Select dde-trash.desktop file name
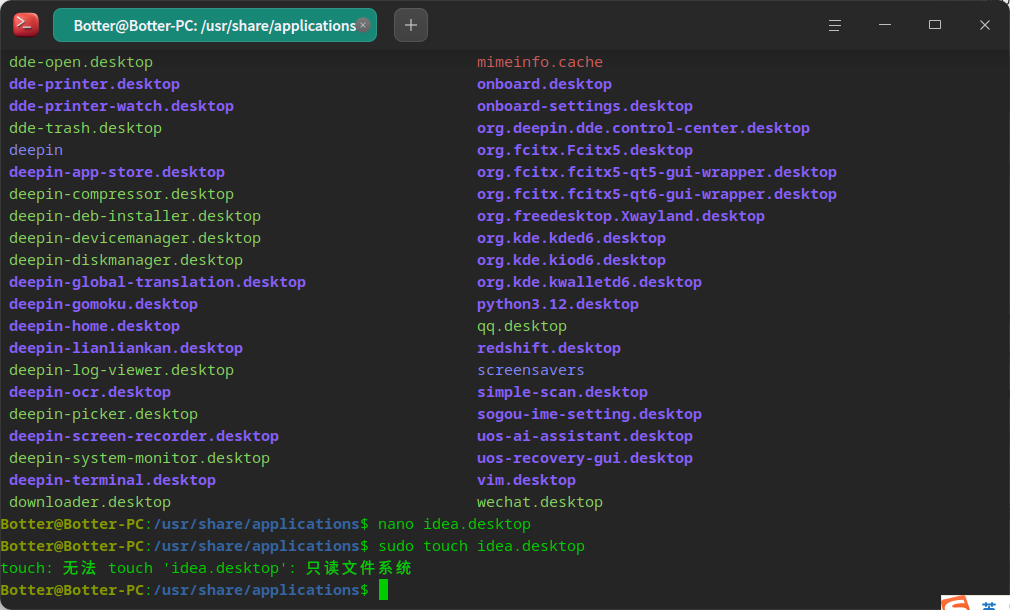1010x610 pixels. point(86,128)
